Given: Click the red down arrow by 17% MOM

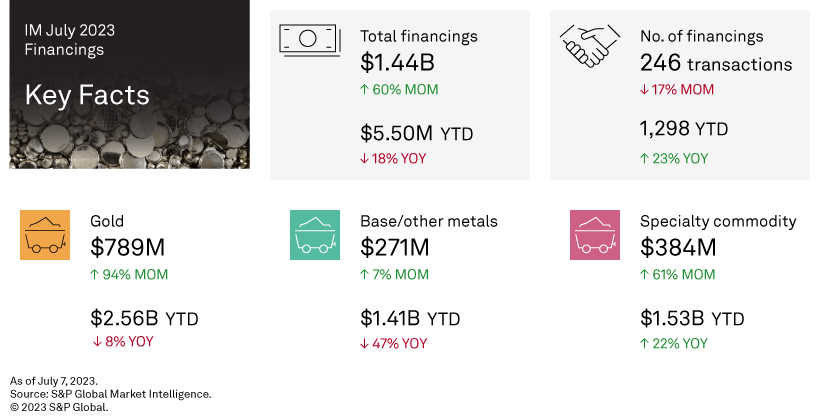Looking at the screenshot, I should (x=645, y=90).
